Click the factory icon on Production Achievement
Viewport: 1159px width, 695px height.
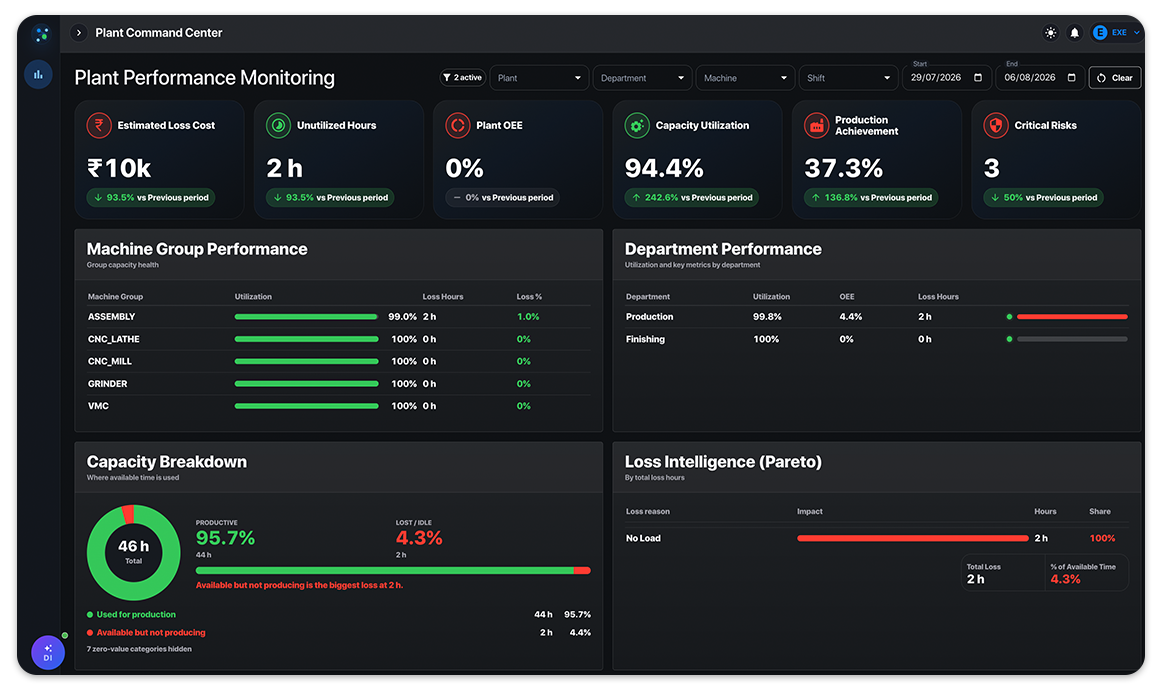[x=817, y=125]
